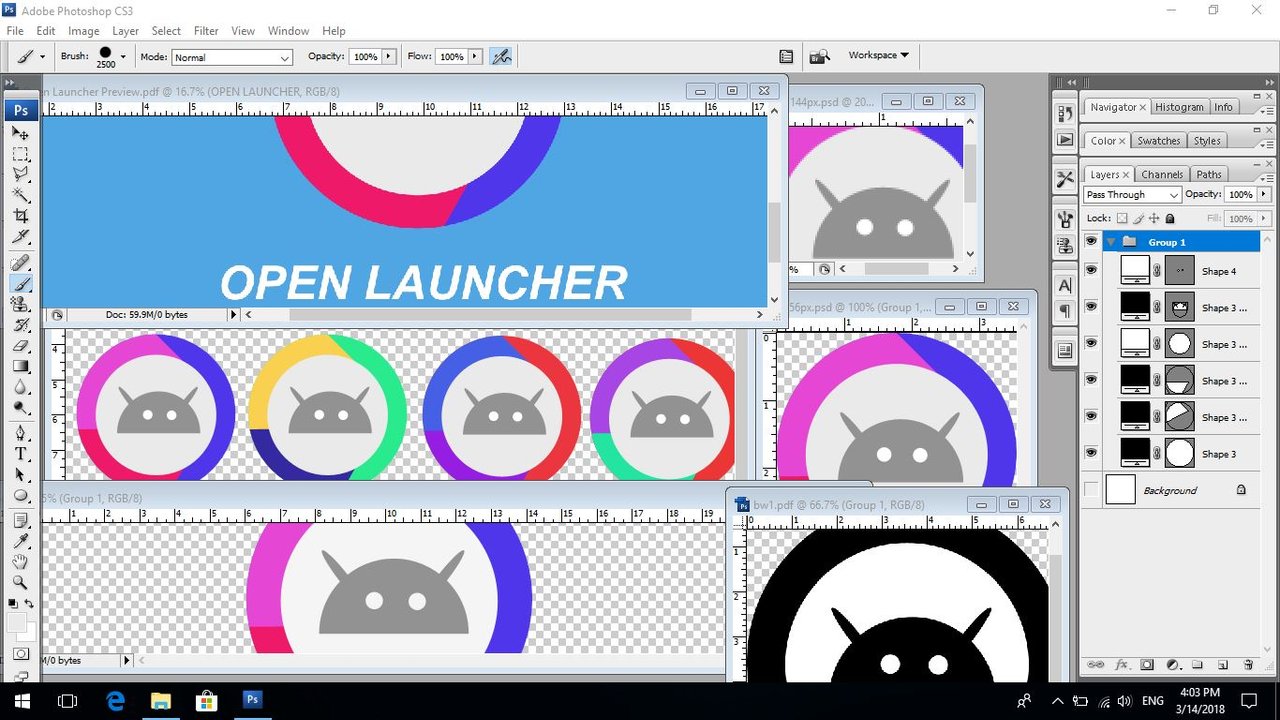The image size is (1280, 720).
Task: Select the Move tool
Action: tap(21, 133)
